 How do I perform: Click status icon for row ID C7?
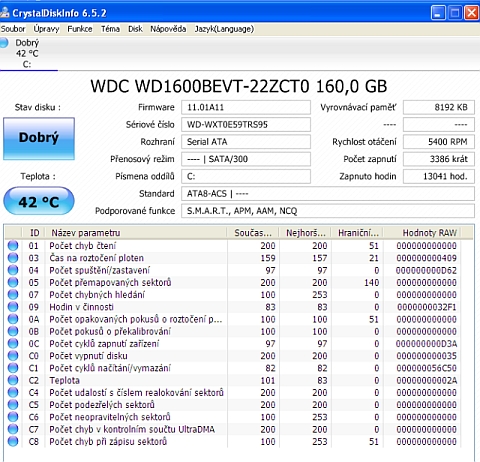[x=13, y=429]
